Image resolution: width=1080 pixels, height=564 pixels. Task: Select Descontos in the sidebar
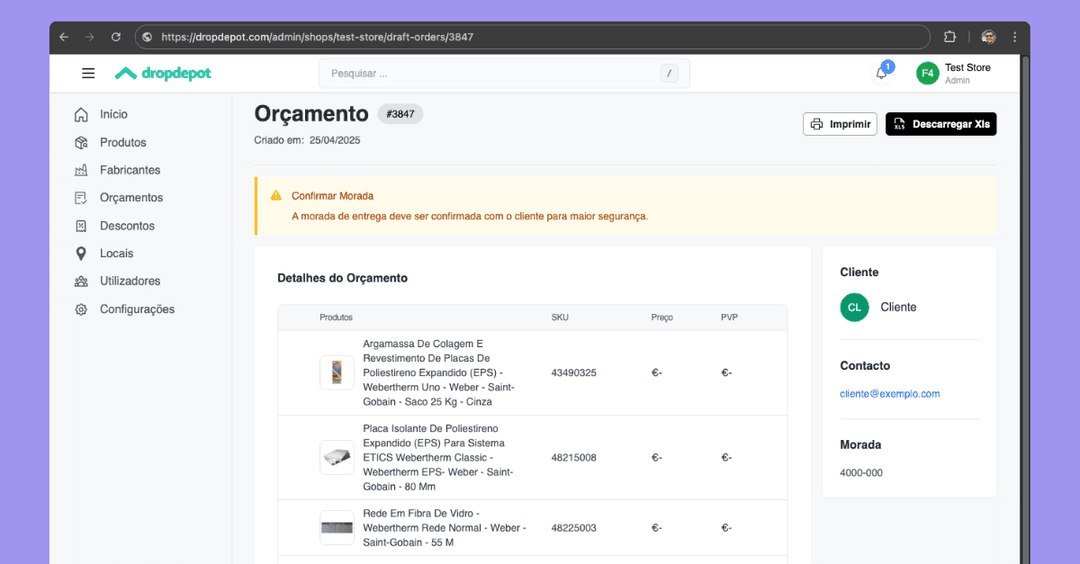[x=127, y=226]
